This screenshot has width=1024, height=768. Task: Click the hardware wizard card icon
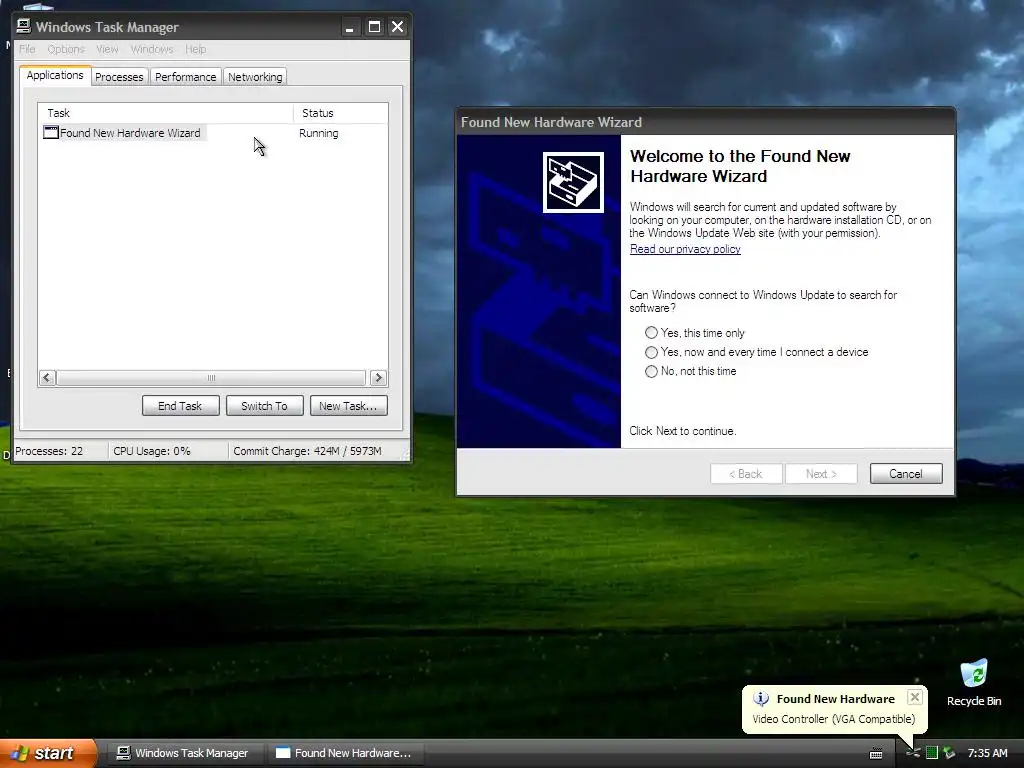(573, 182)
